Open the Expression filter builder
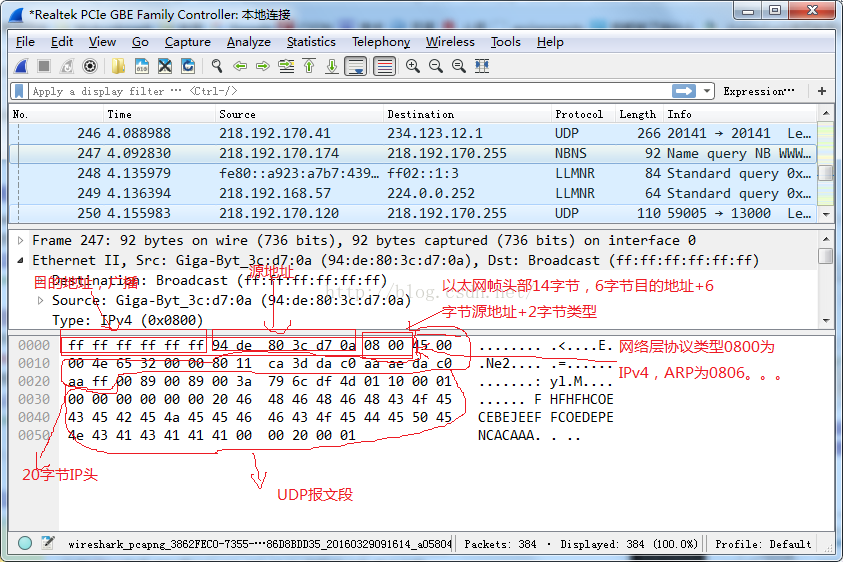 759,91
